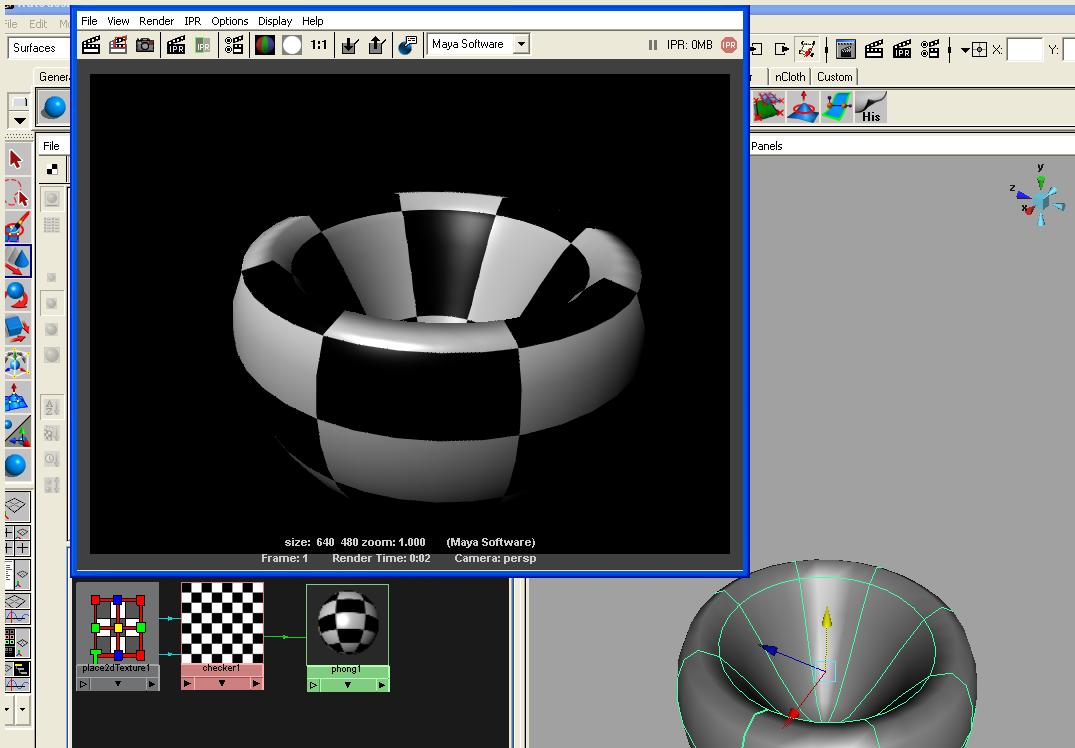Click Keep Image down-arrow icon
The height and width of the screenshot is (748, 1075).
coord(350,45)
